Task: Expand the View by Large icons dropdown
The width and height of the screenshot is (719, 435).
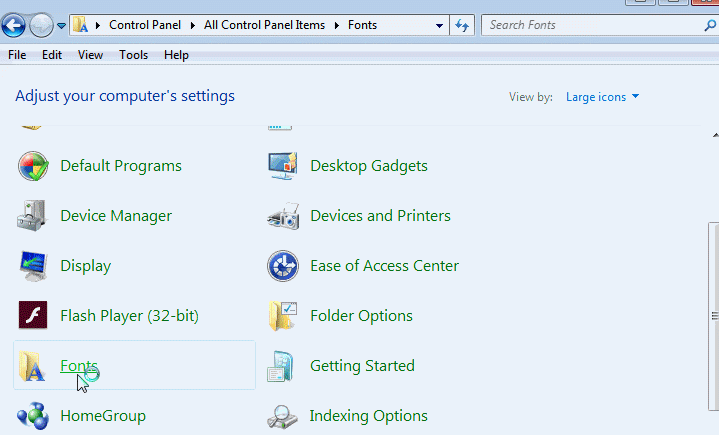Action: (x=602, y=97)
